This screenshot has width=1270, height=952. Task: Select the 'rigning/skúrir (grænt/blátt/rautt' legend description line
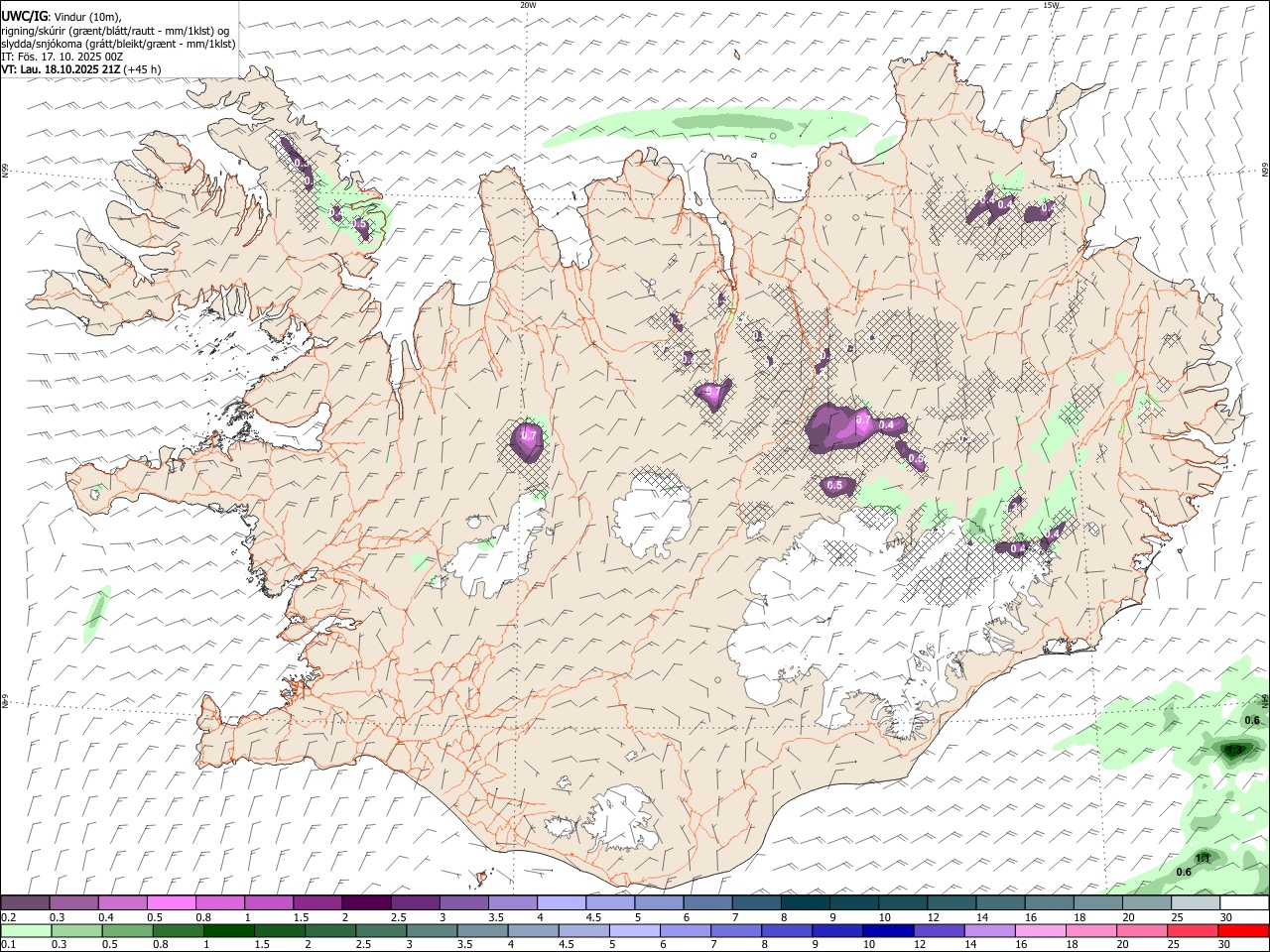(x=115, y=31)
